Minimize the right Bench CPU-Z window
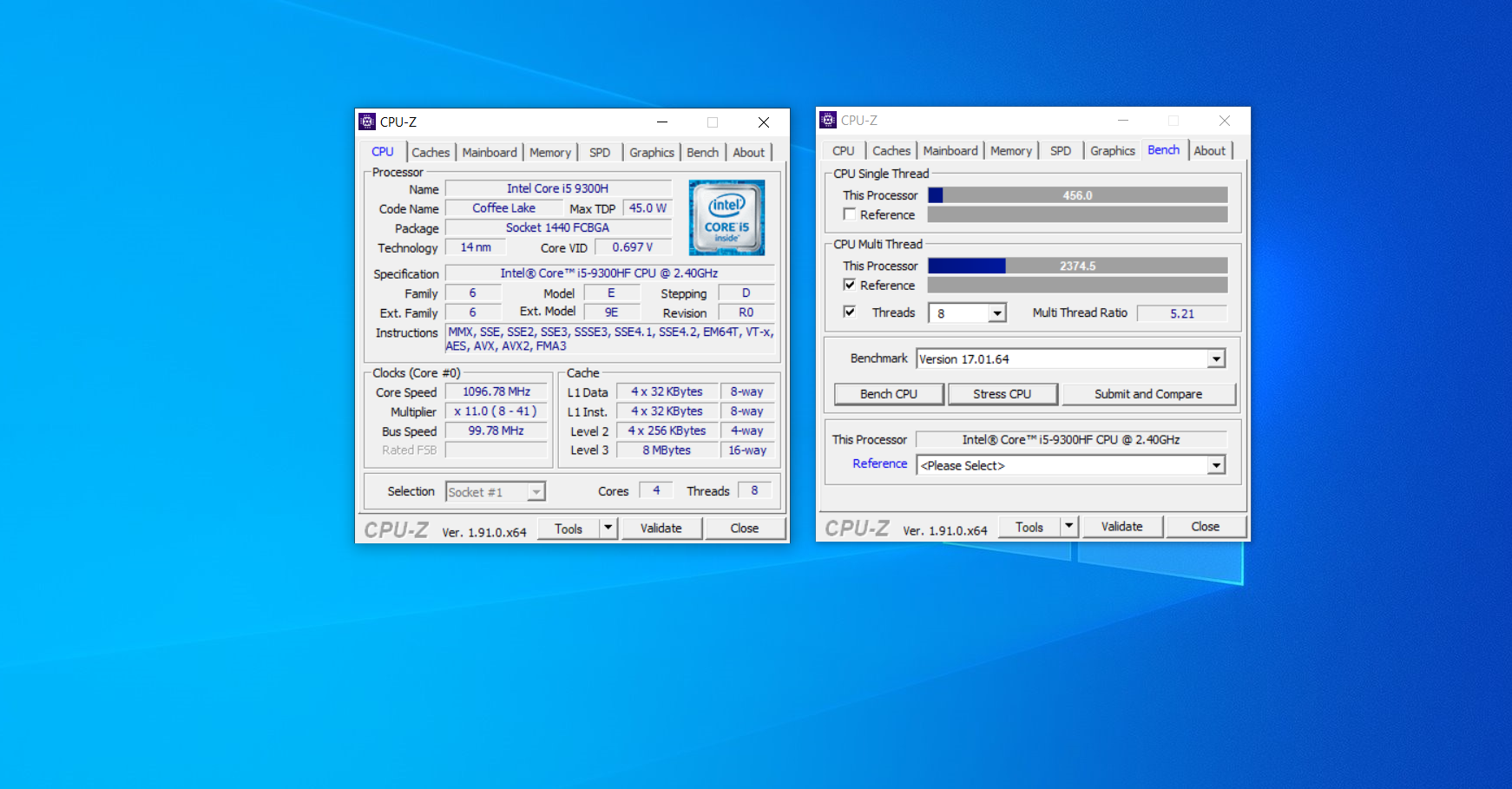The width and height of the screenshot is (1512, 789). 1123,121
